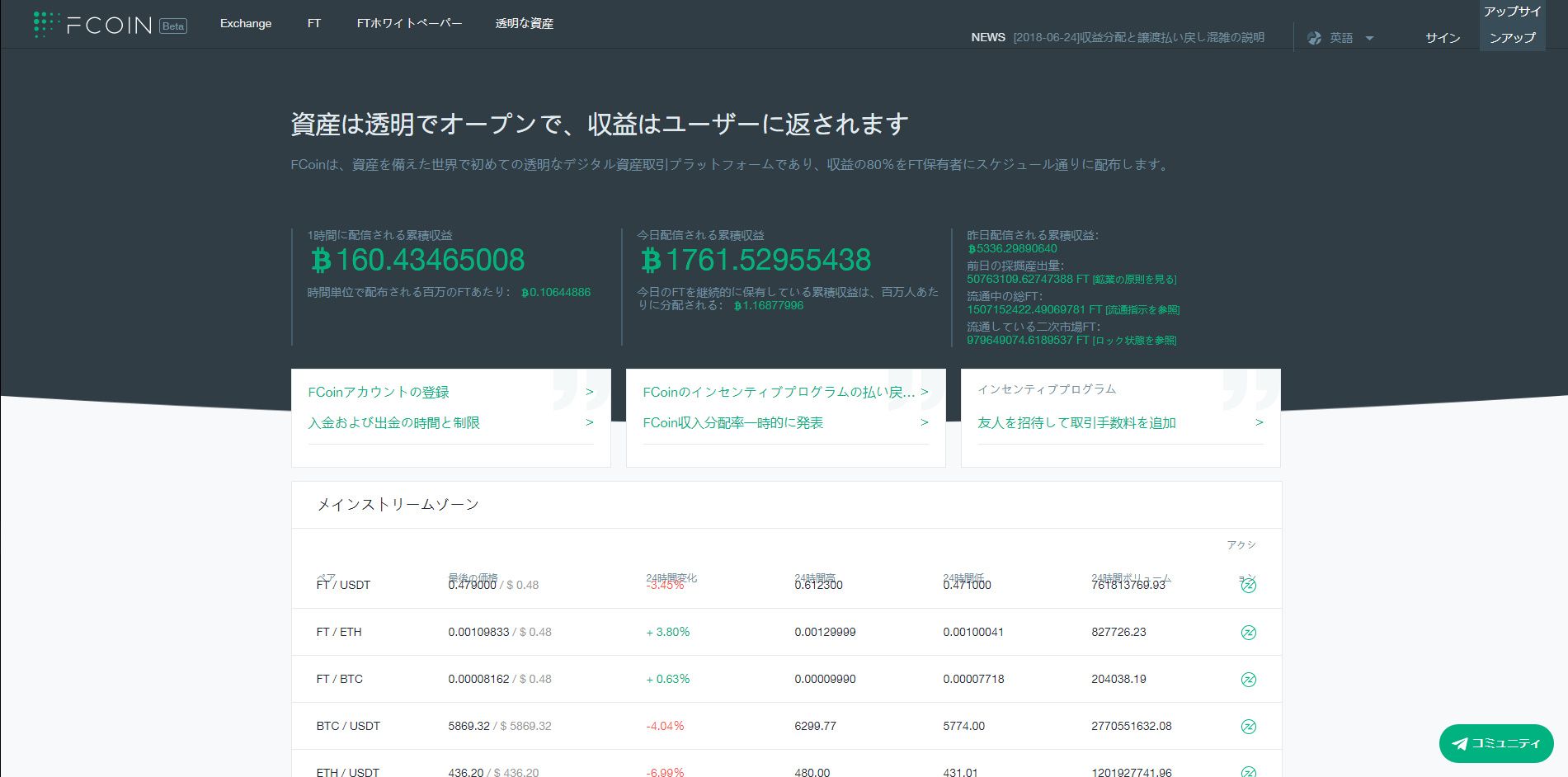Viewport: 1568px width, 777px height.
Task: Select the BTC / USDT pair
Action: 348,726
